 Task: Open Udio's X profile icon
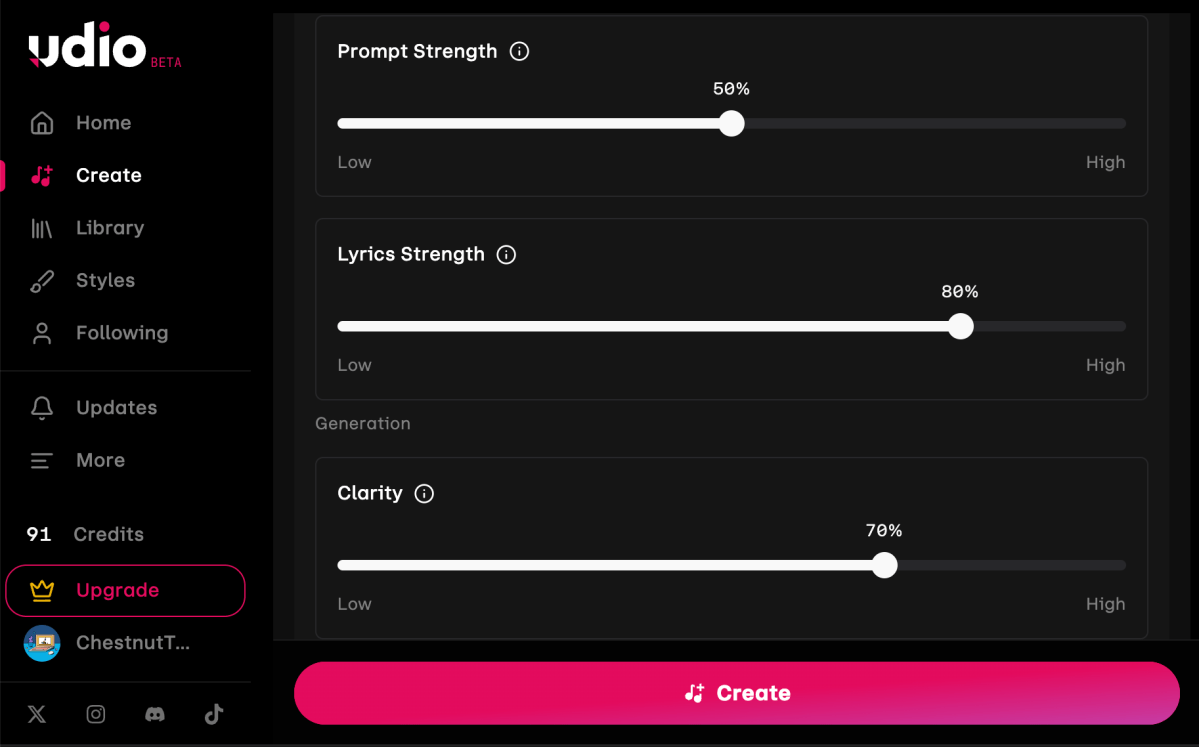click(37, 714)
